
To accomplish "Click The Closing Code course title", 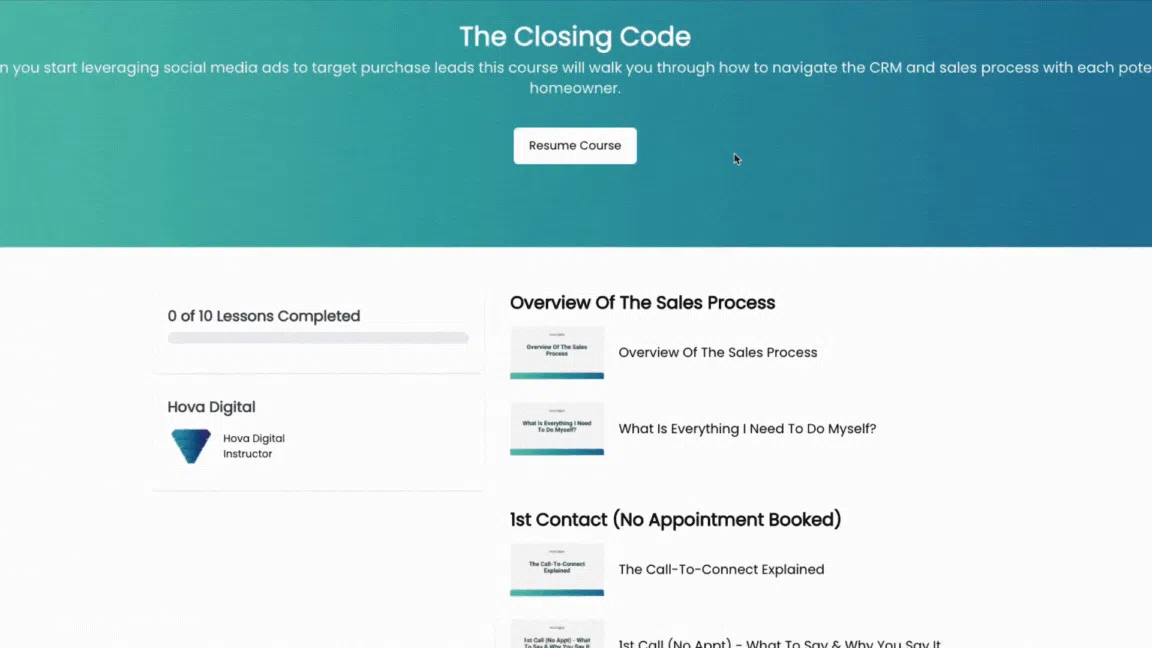I will [x=575, y=37].
